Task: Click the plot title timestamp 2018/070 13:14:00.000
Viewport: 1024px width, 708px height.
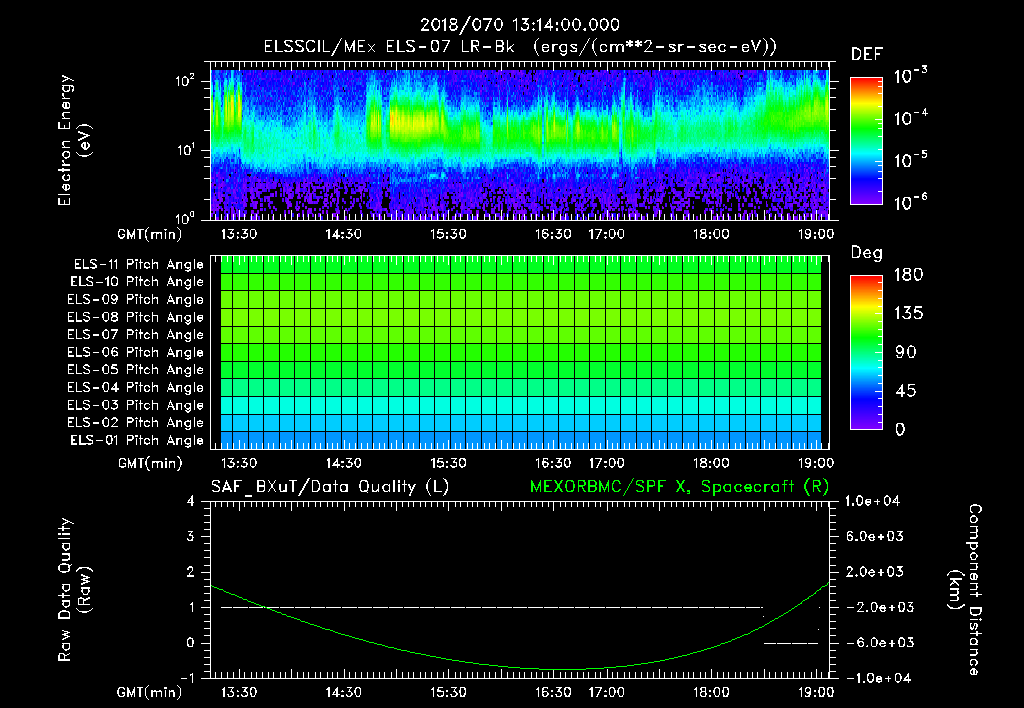Action: point(519,25)
